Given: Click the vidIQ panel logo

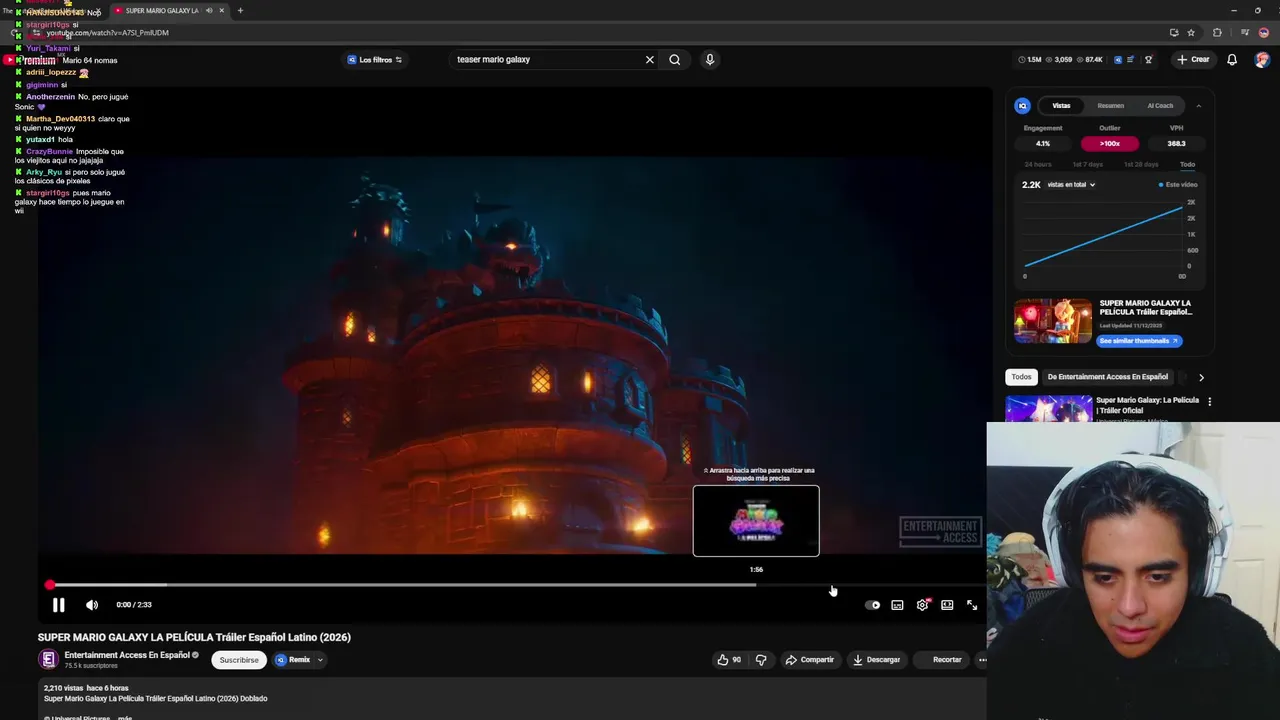Looking at the screenshot, I should [x=1022, y=106].
